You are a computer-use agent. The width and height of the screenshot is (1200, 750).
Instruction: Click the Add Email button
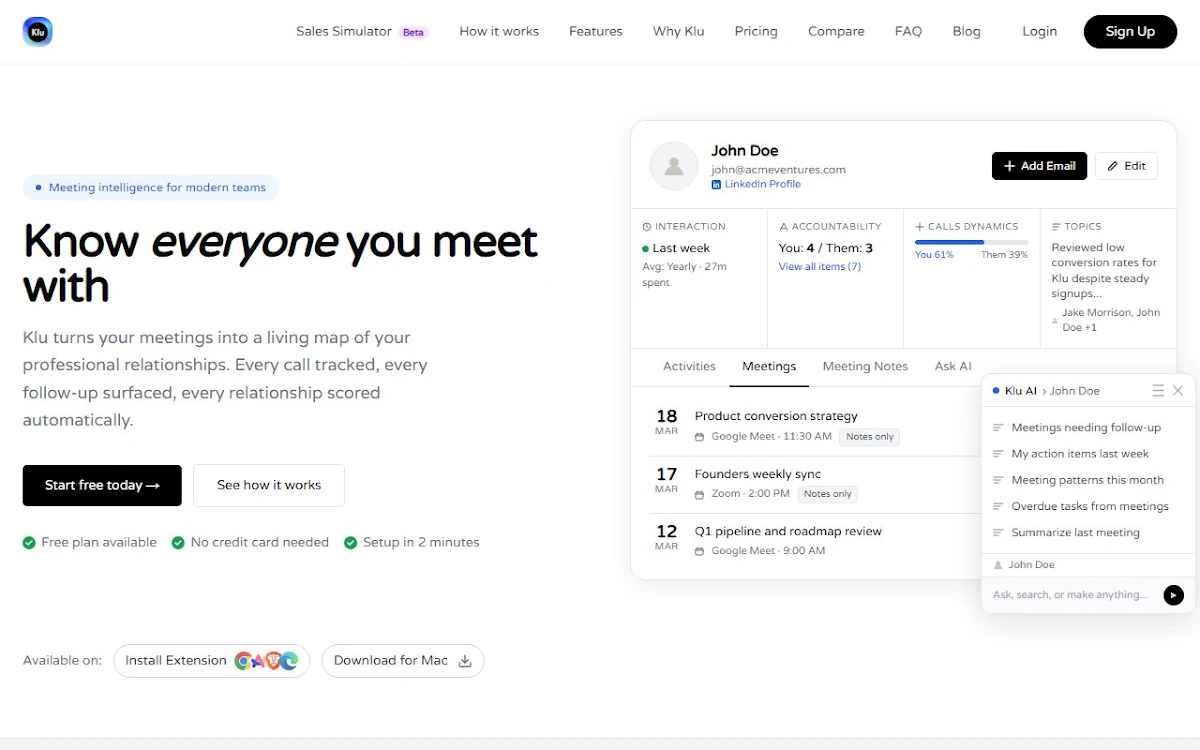click(x=1039, y=166)
